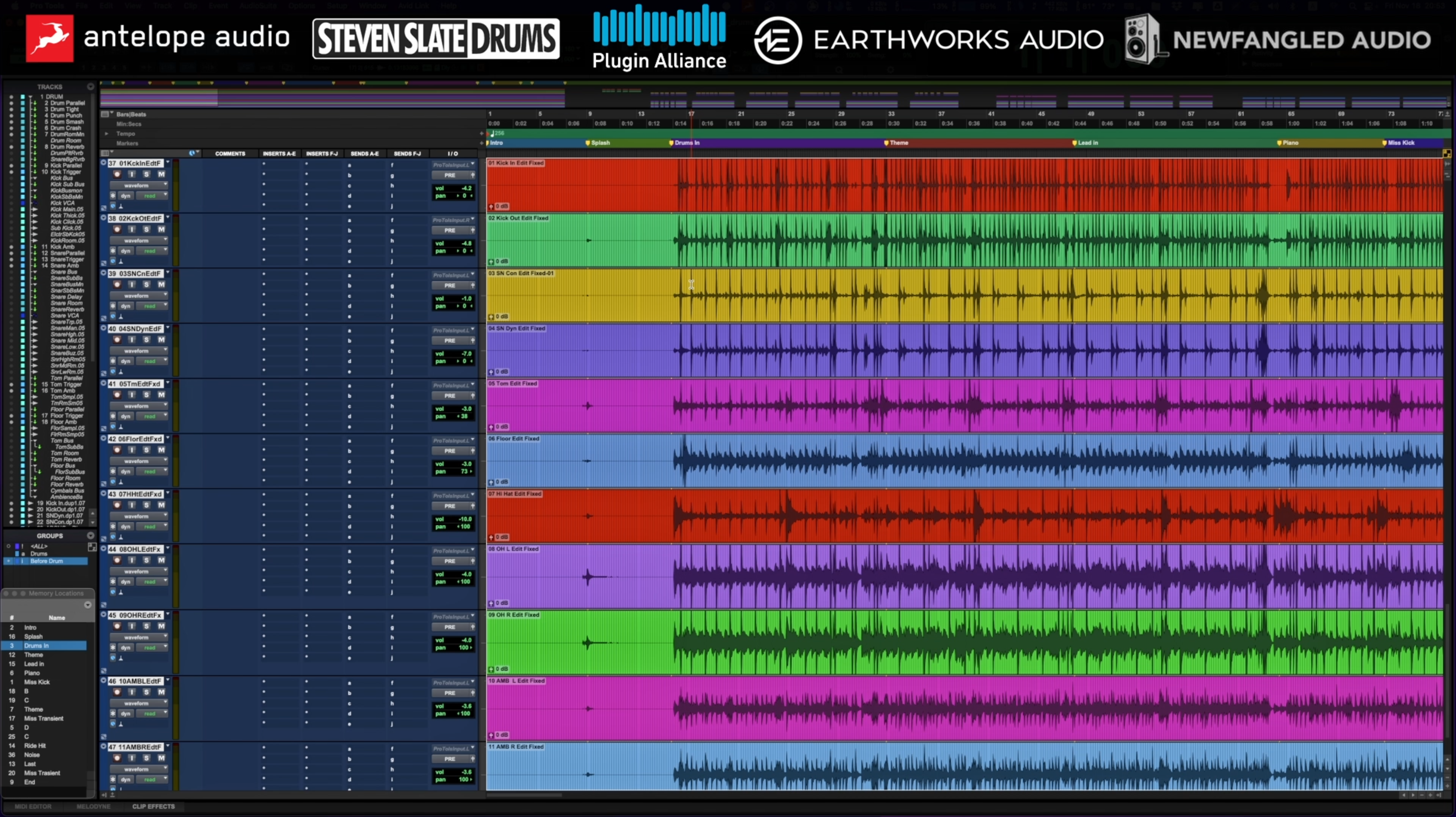Click the Elastic Audio column header icon

[x=193, y=153]
